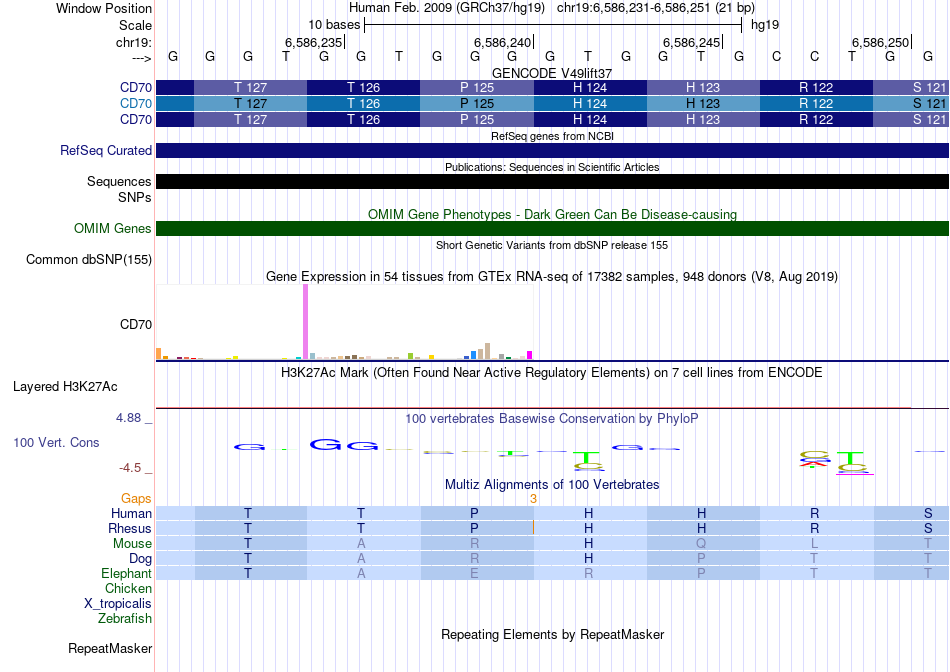Click the Human Feb. 2009 (GRCh37/hg19) text
The height and width of the screenshot is (672, 950).
point(447,8)
